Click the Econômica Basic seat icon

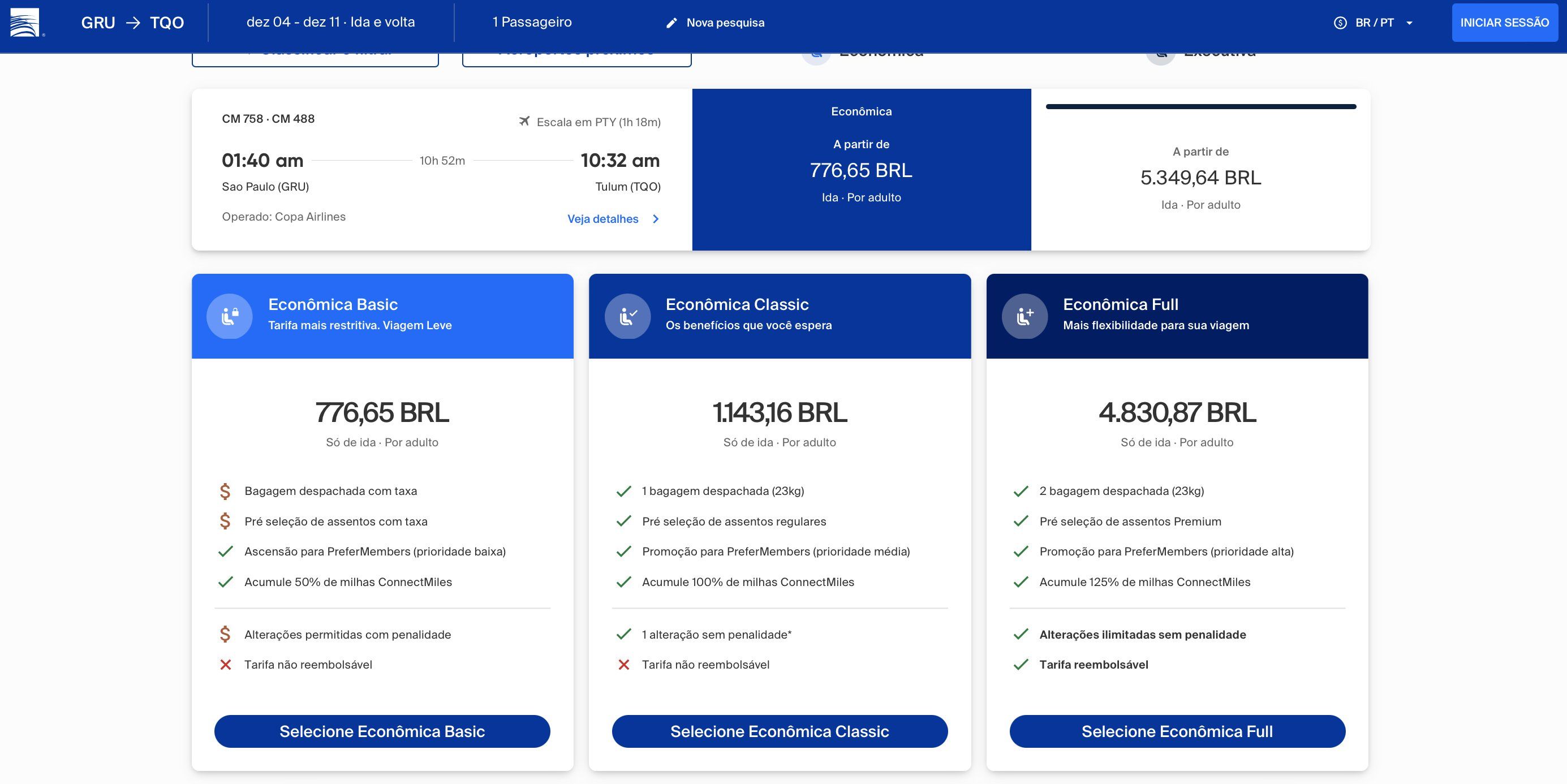(x=229, y=316)
